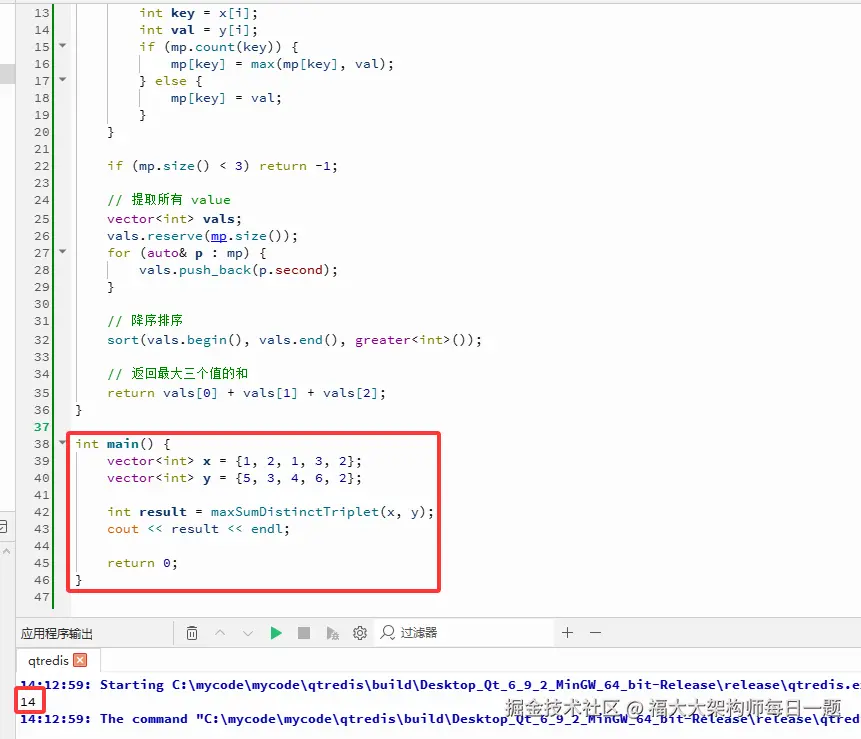This screenshot has width=861, height=739.
Task: Click the sort call on line 32
Action: tap(123, 340)
